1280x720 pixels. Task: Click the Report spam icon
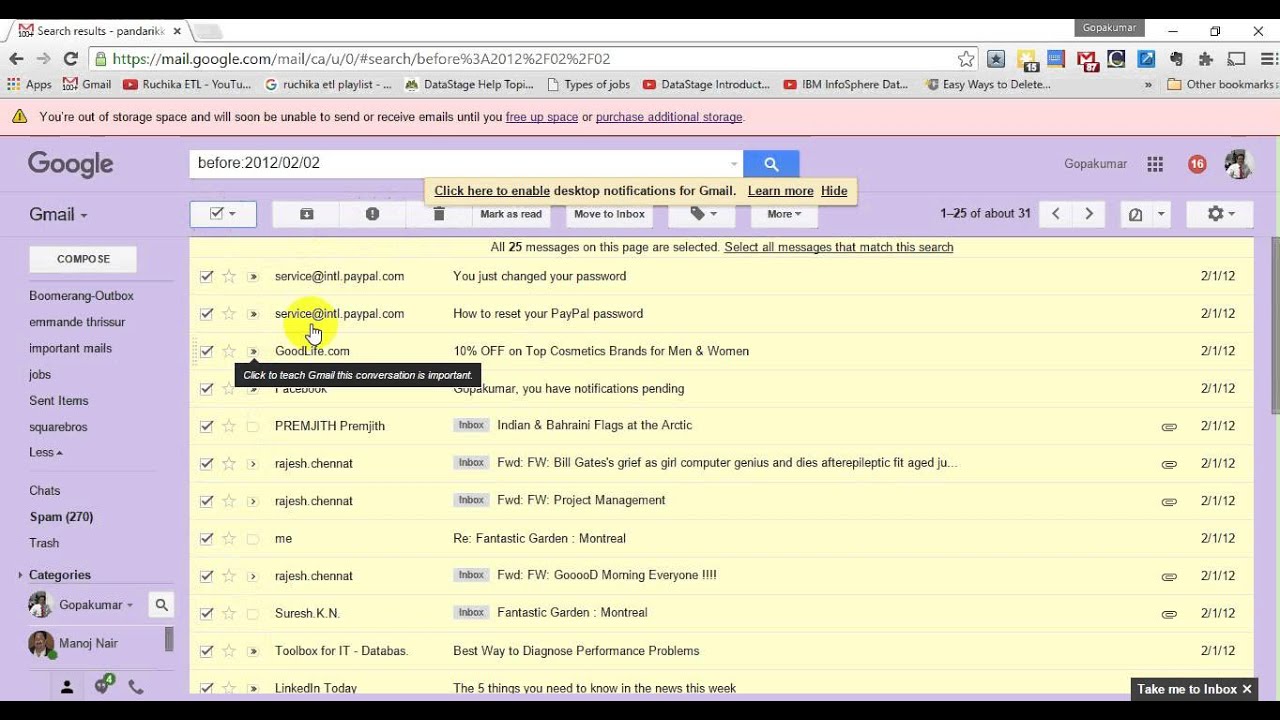(x=372, y=214)
